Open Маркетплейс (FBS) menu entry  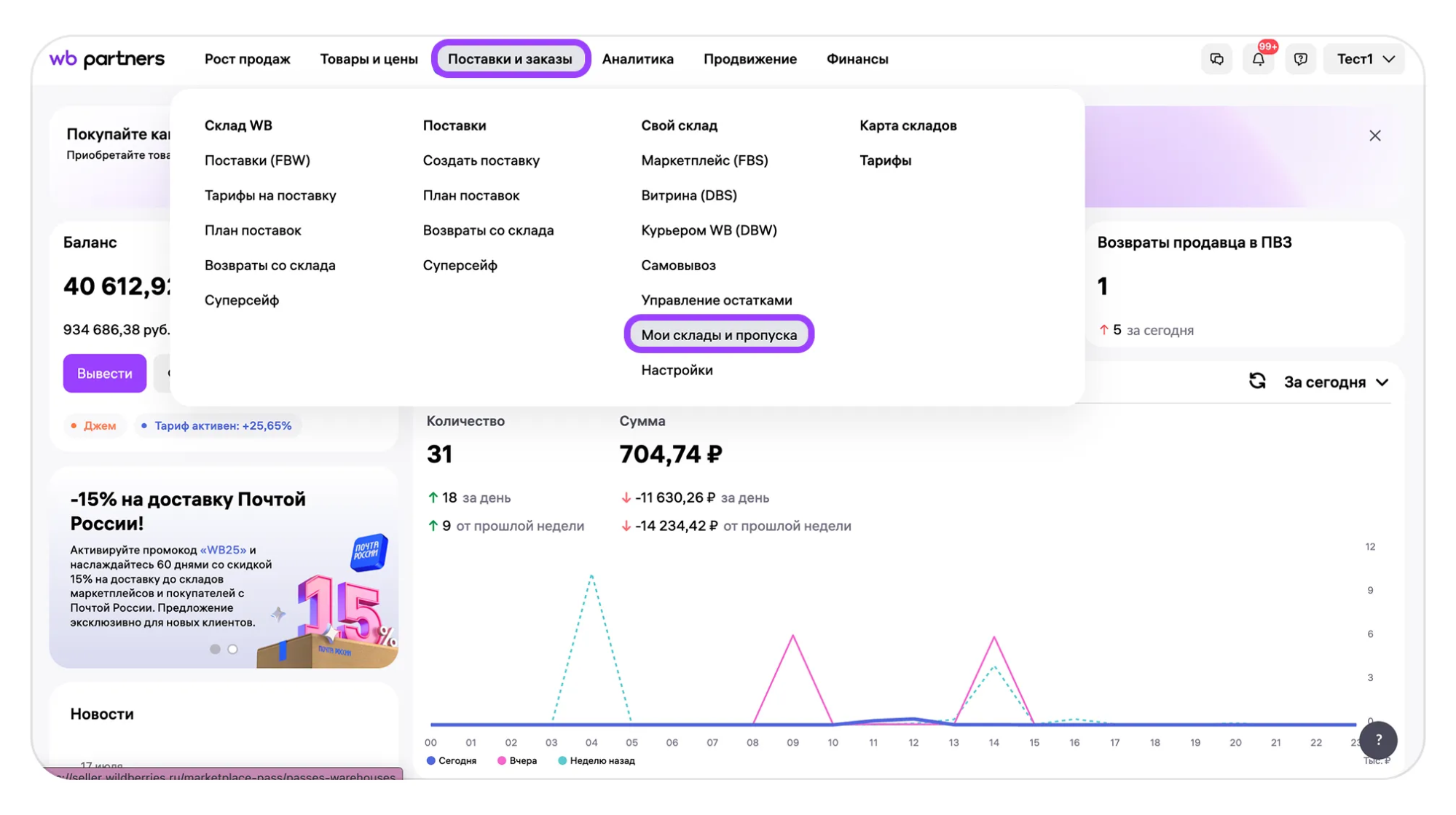pos(704,160)
